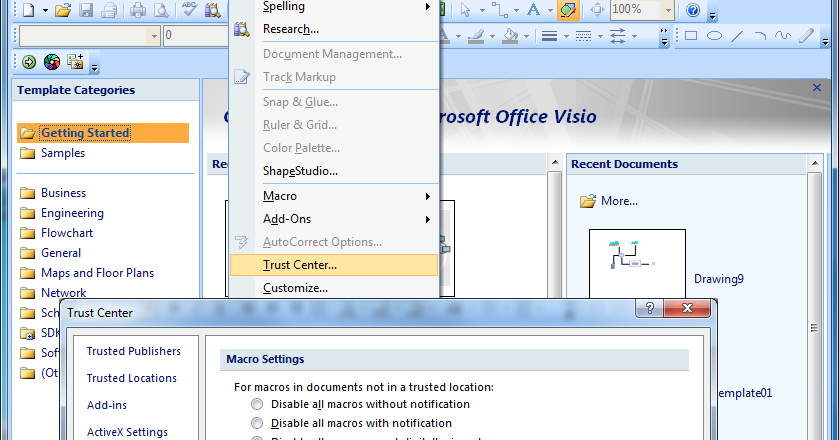Image resolution: width=839 pixels, height=440 pixels.
Task: Select the Pencil drawing tool
Action: 806,36
